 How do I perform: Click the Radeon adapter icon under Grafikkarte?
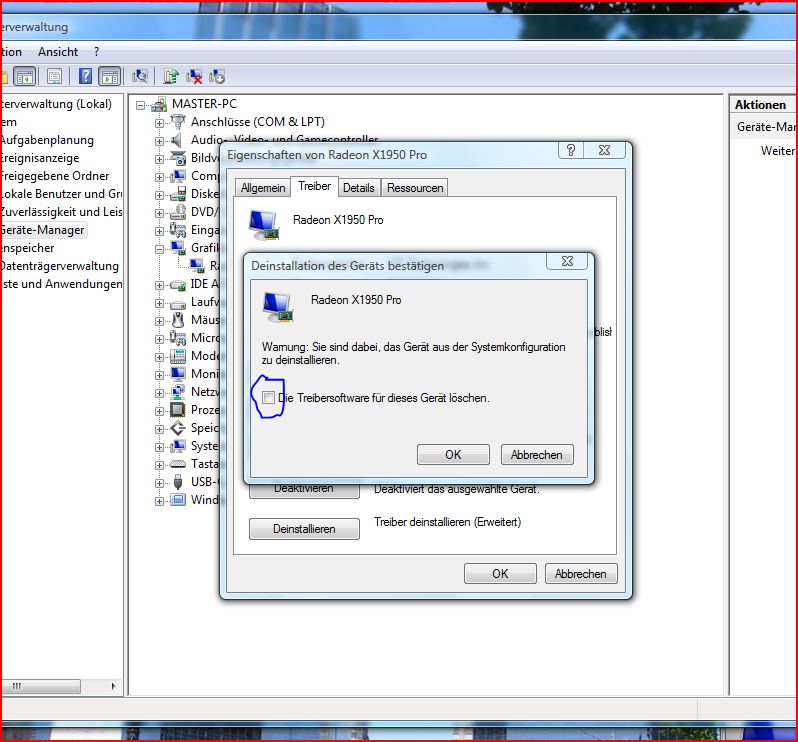coord(197,266)
